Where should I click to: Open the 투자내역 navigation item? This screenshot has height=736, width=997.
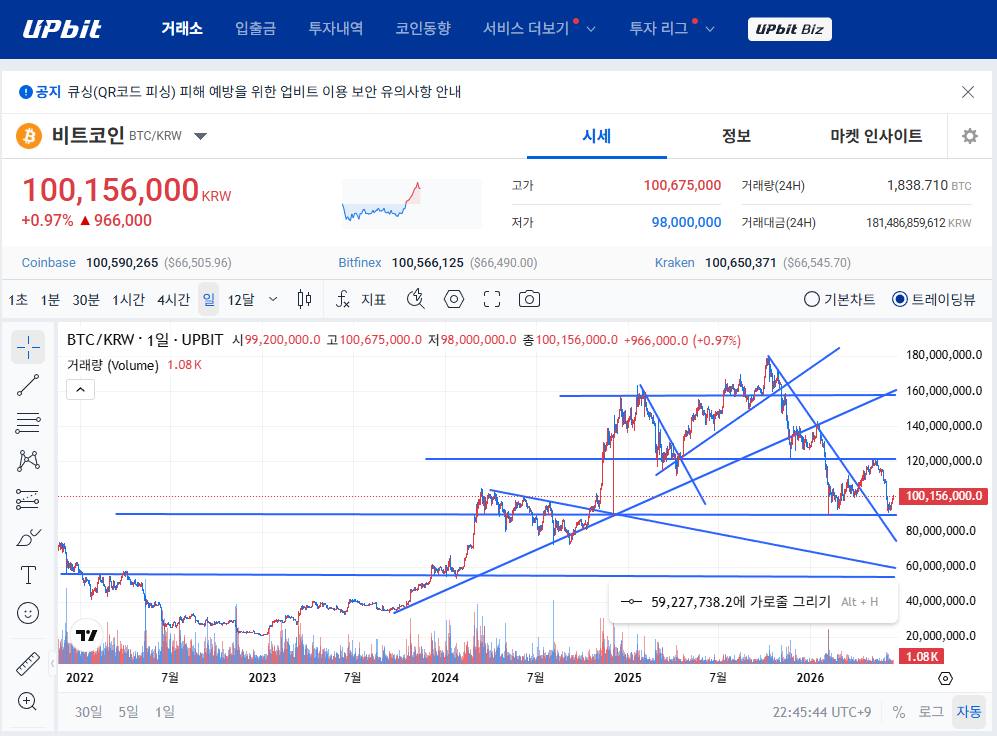click(x=336, y=29)
